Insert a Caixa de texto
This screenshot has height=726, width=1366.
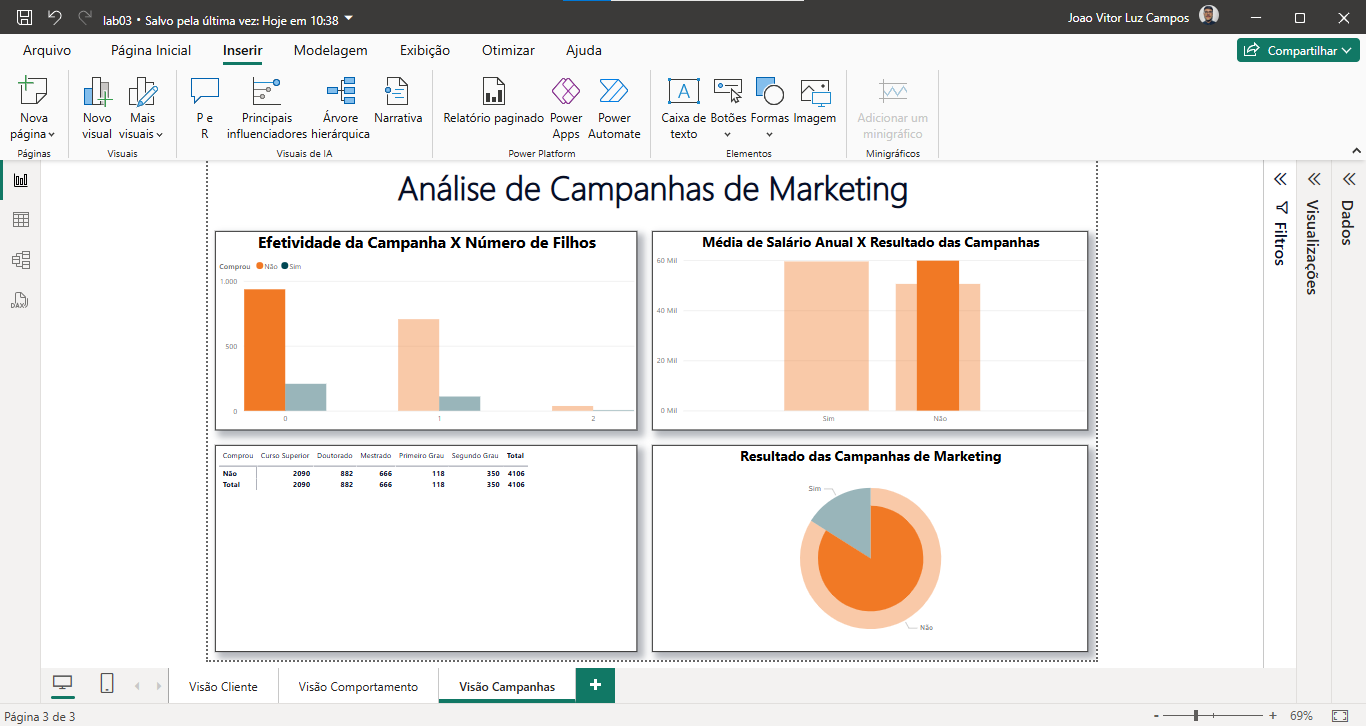click(684, 108)
